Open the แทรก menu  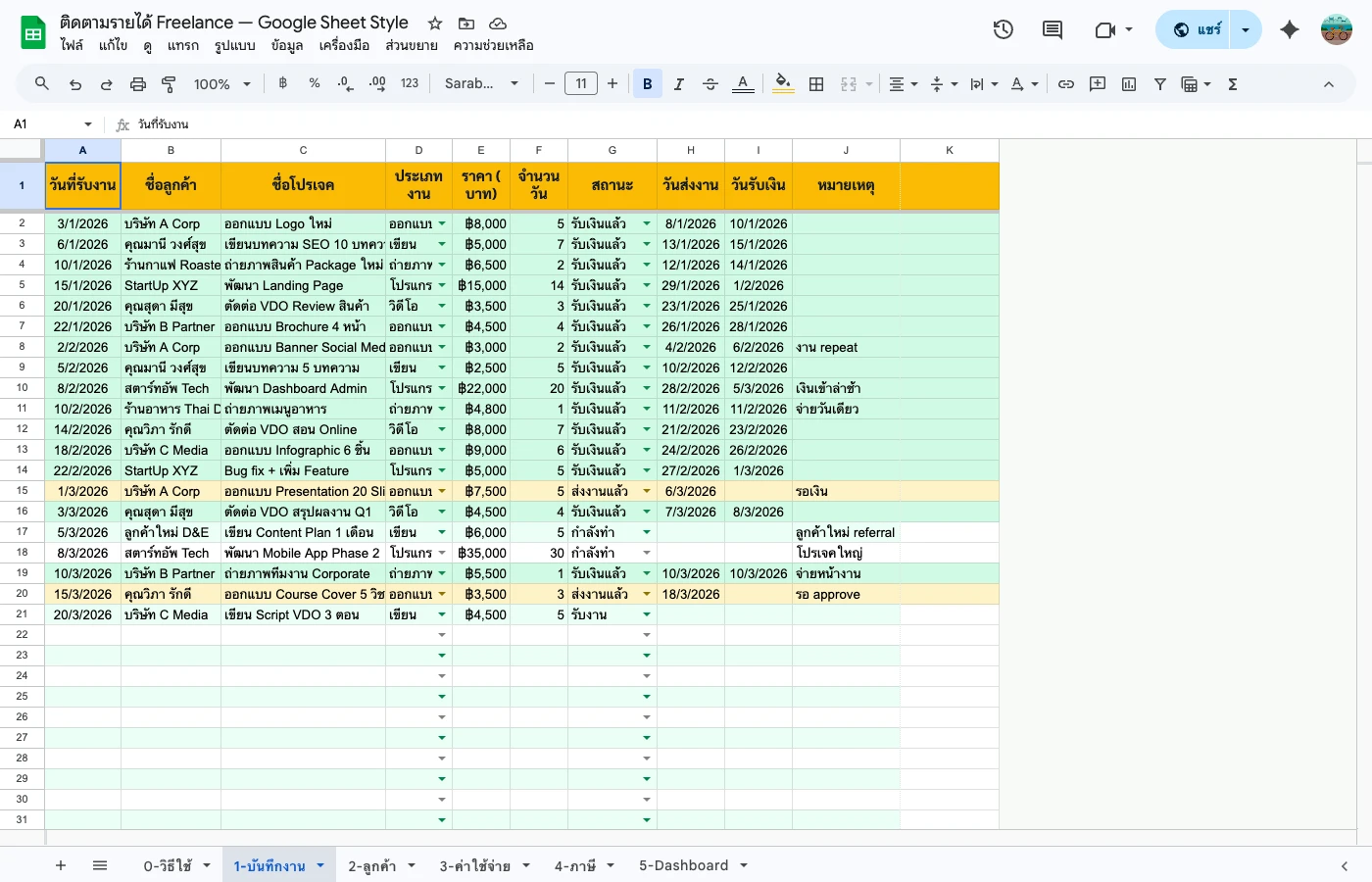(183, 45)
